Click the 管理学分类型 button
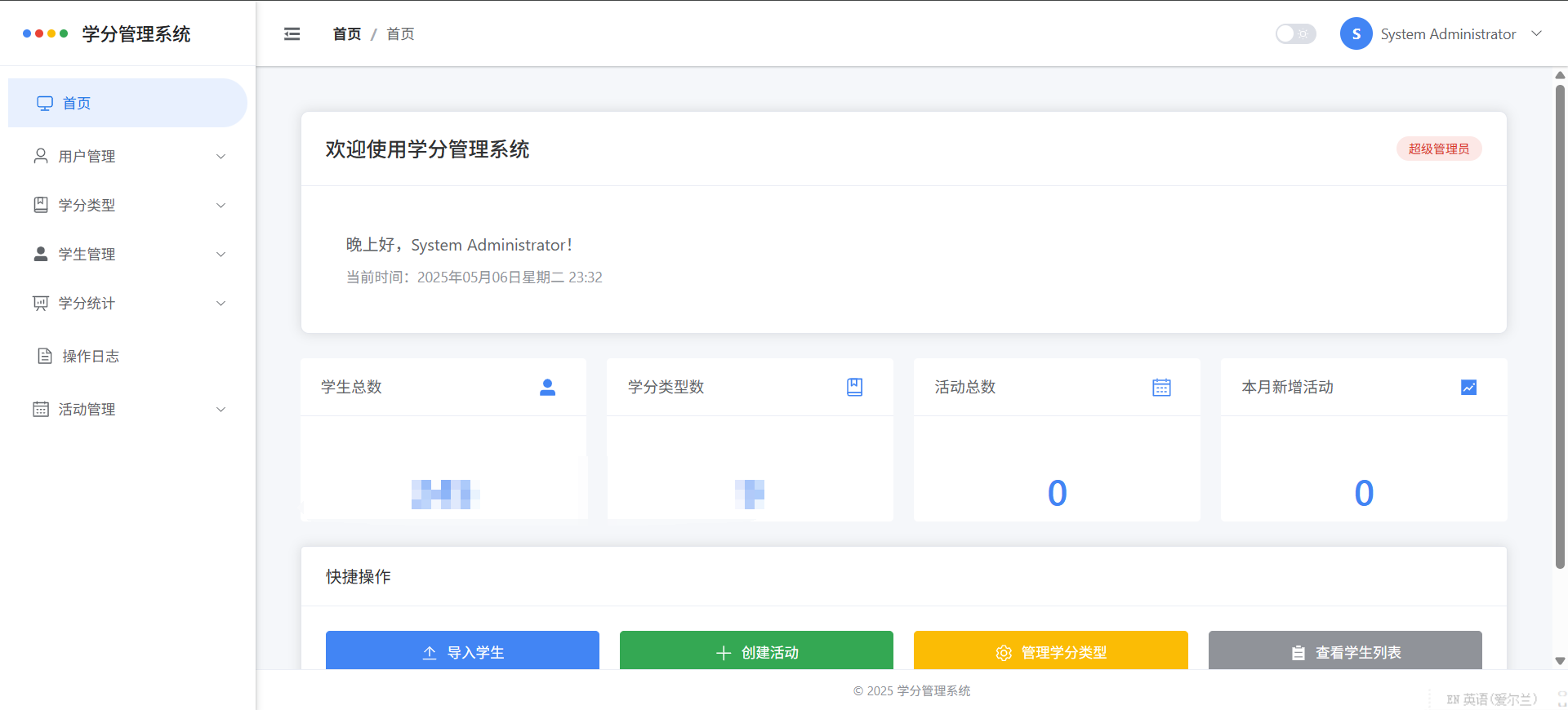This screenshot has width=1568, height=710. pyautogui.click(x=1051, y=651)
